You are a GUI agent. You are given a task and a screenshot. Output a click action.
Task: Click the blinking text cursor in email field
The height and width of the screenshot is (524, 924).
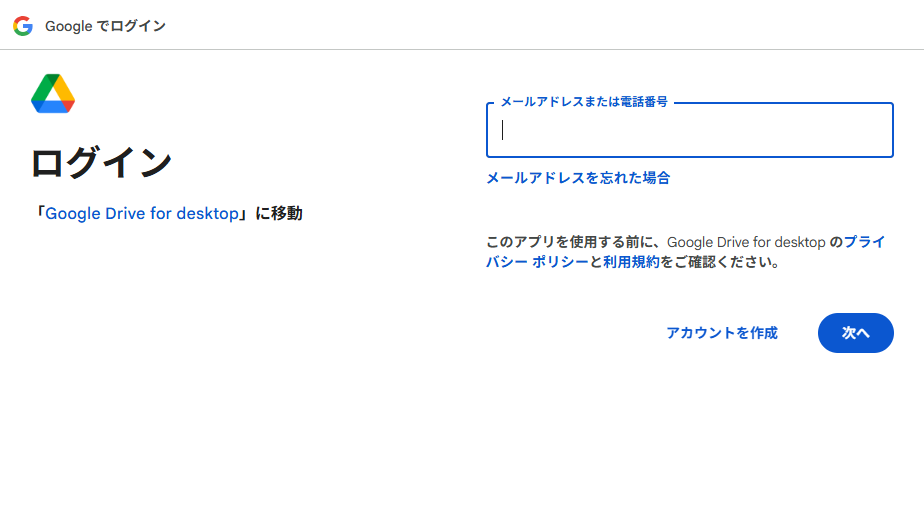click(x=503, y=130)
